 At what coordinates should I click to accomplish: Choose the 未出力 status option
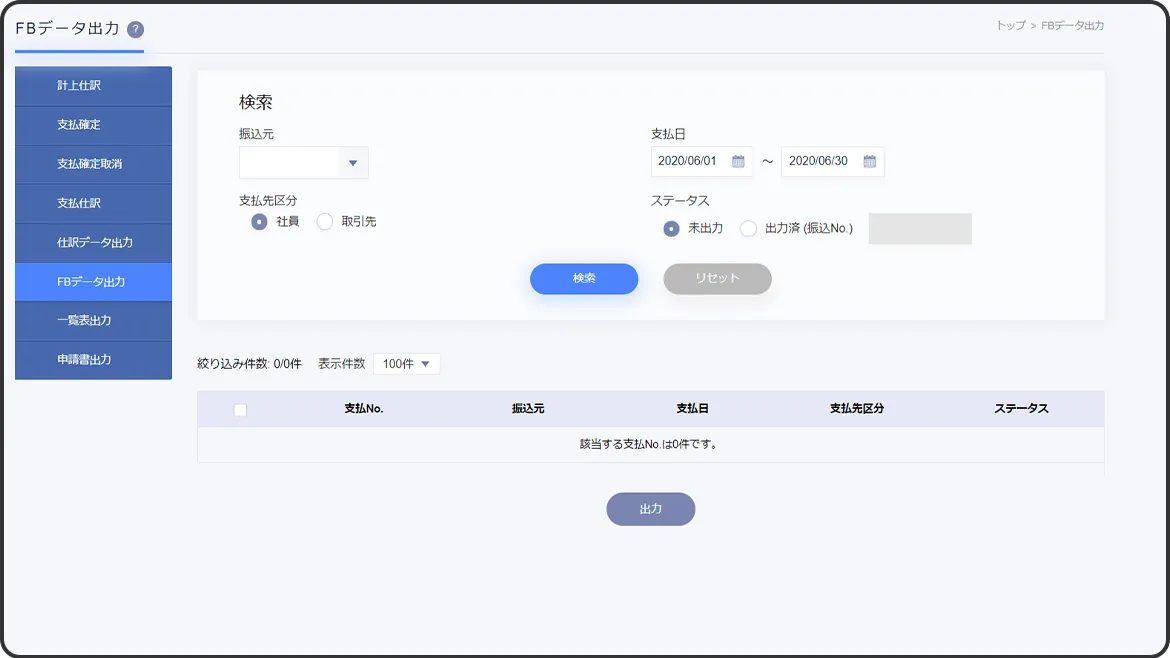pyautogui.click(x=672, y=229)
